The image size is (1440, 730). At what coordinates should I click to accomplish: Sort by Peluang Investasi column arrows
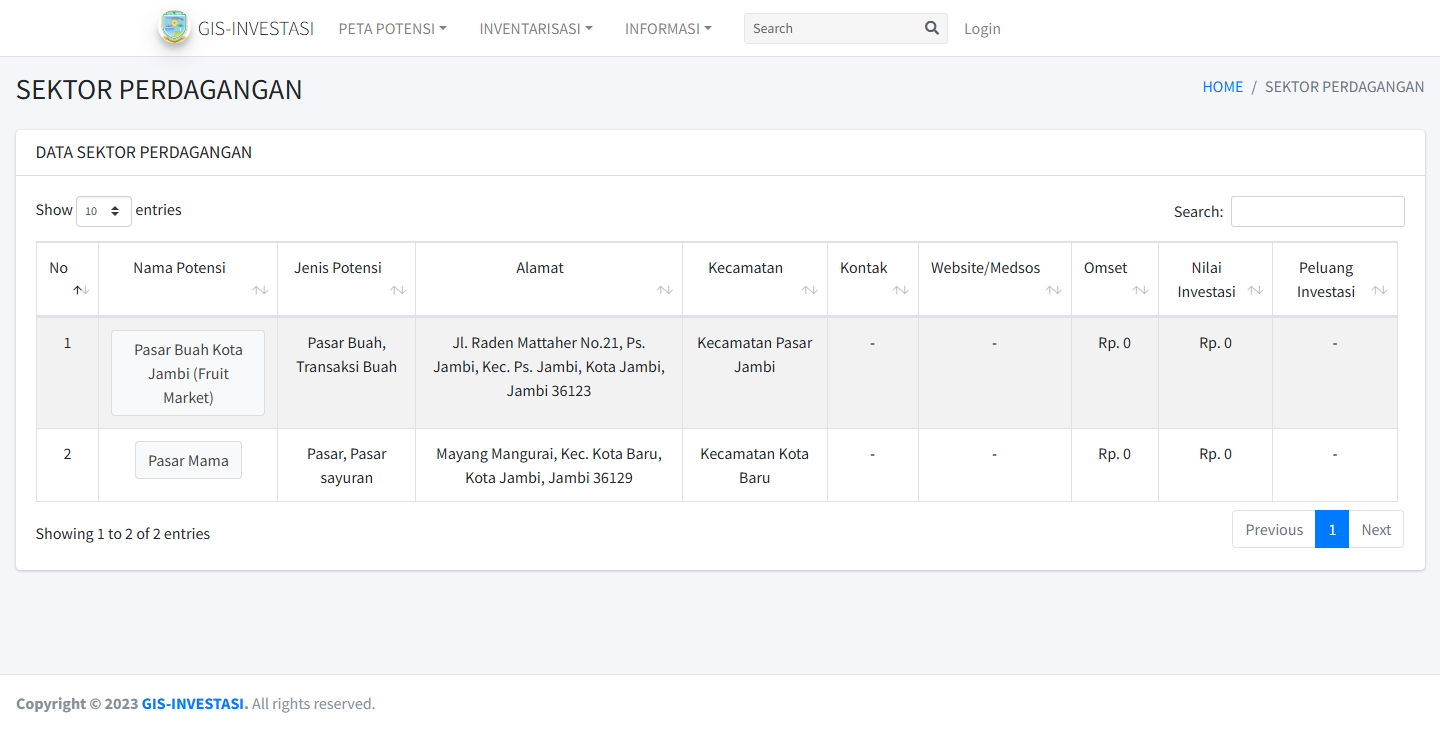(x=1379, y=290)
